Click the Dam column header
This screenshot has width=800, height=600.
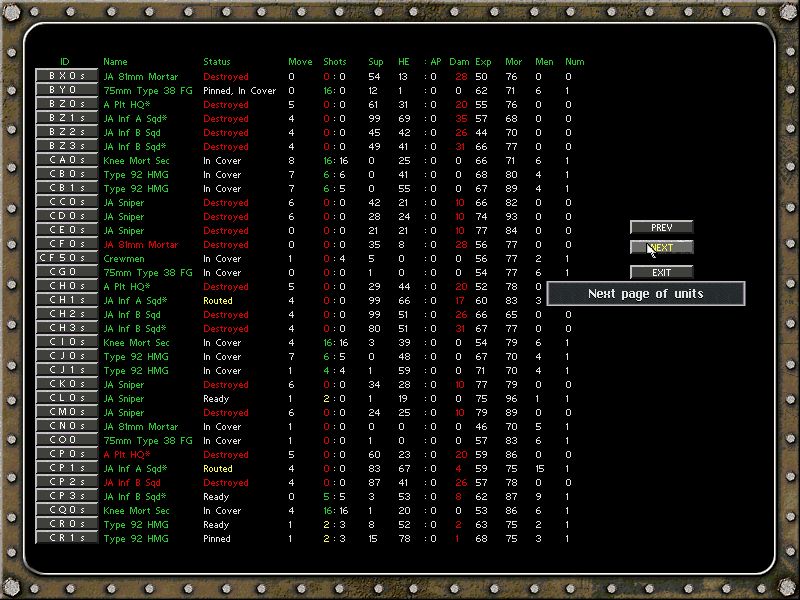click(459, 62)
